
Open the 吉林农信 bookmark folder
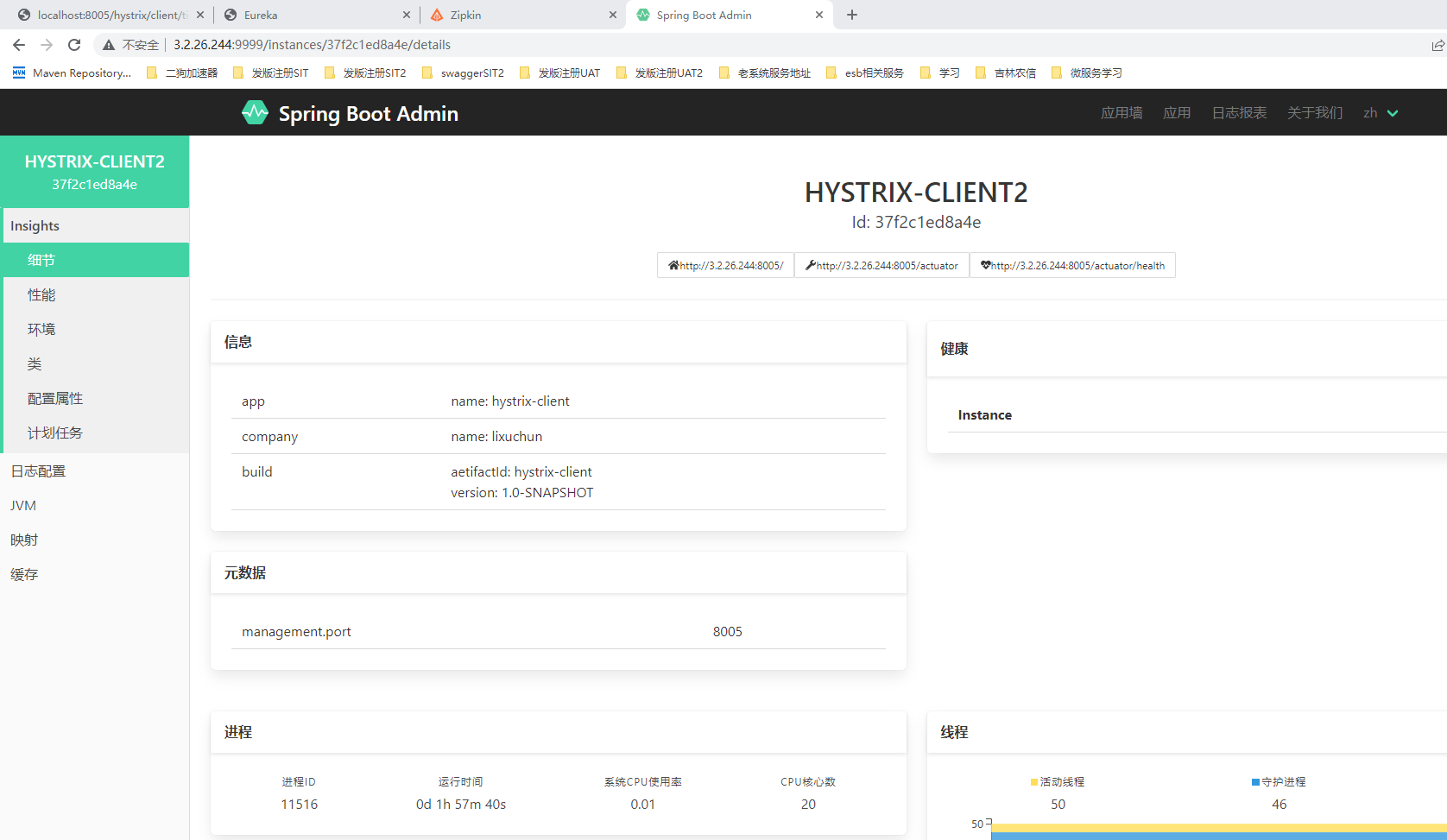click(1006, 73)
